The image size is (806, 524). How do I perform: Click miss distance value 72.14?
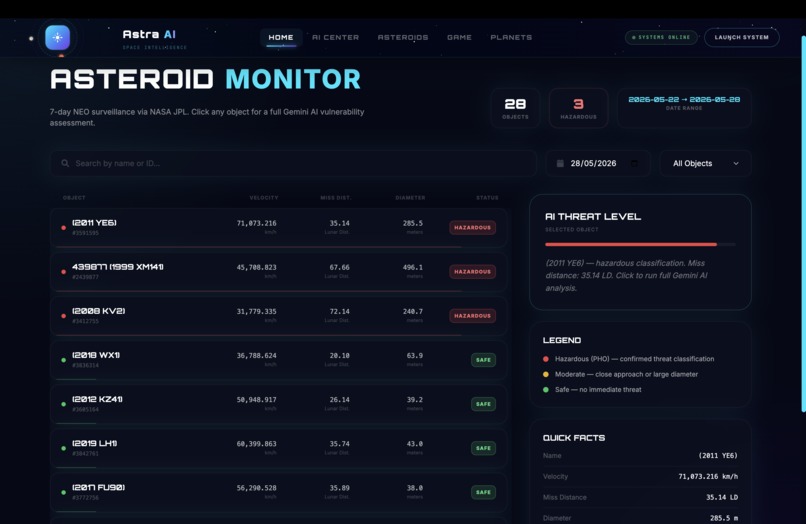[339, 312]
